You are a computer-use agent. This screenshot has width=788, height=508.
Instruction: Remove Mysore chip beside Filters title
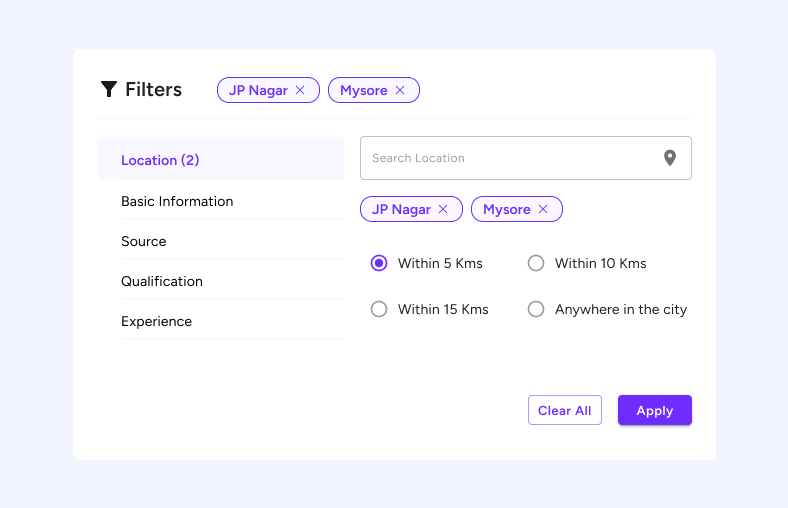point(400,91)
